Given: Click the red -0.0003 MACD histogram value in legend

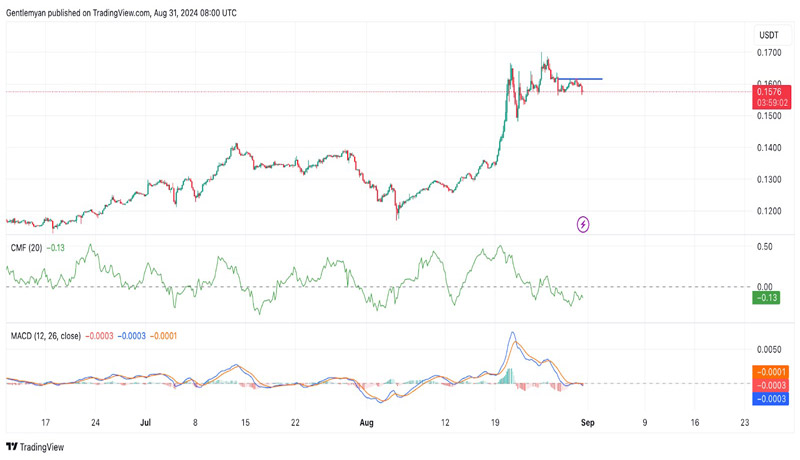Looking at the screenshot, I should click(99, 336).
